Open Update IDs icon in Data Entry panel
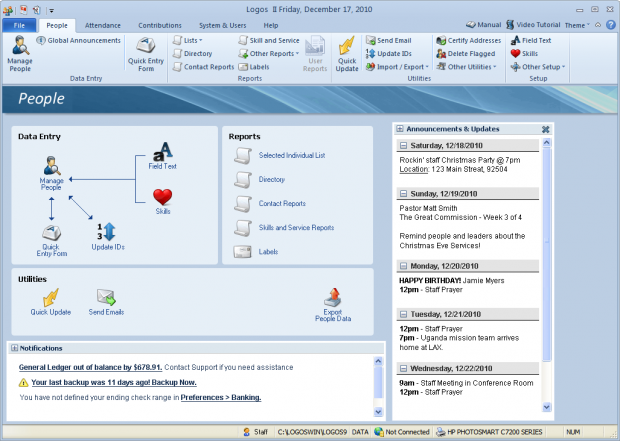Image resolution: width=620 pixels, height=441 pixels. point(107,232)
